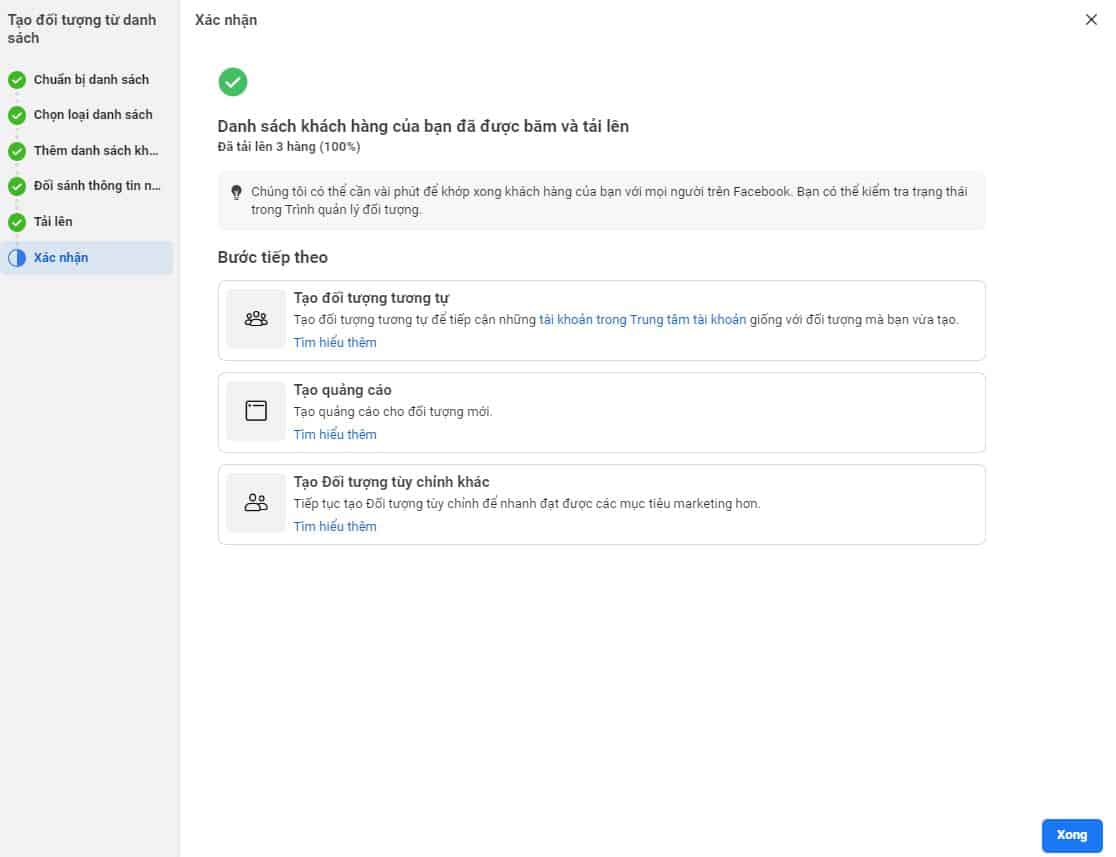Screen dimensions: 1116x857
Task: Click the lookalike audience people-group icon
Action: [x=256, y=319]
